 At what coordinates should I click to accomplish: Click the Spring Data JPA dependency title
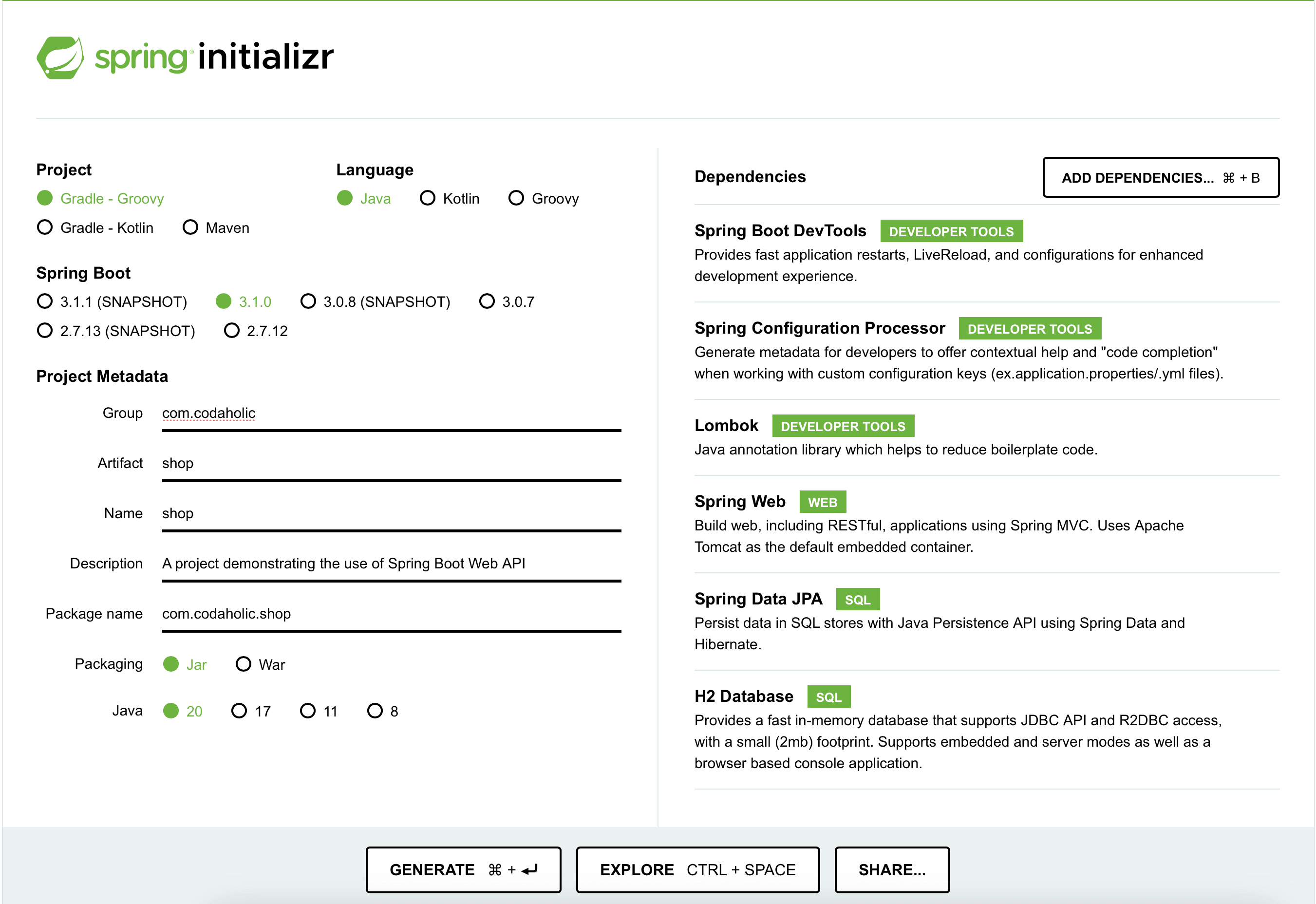(x=759, y=599)
